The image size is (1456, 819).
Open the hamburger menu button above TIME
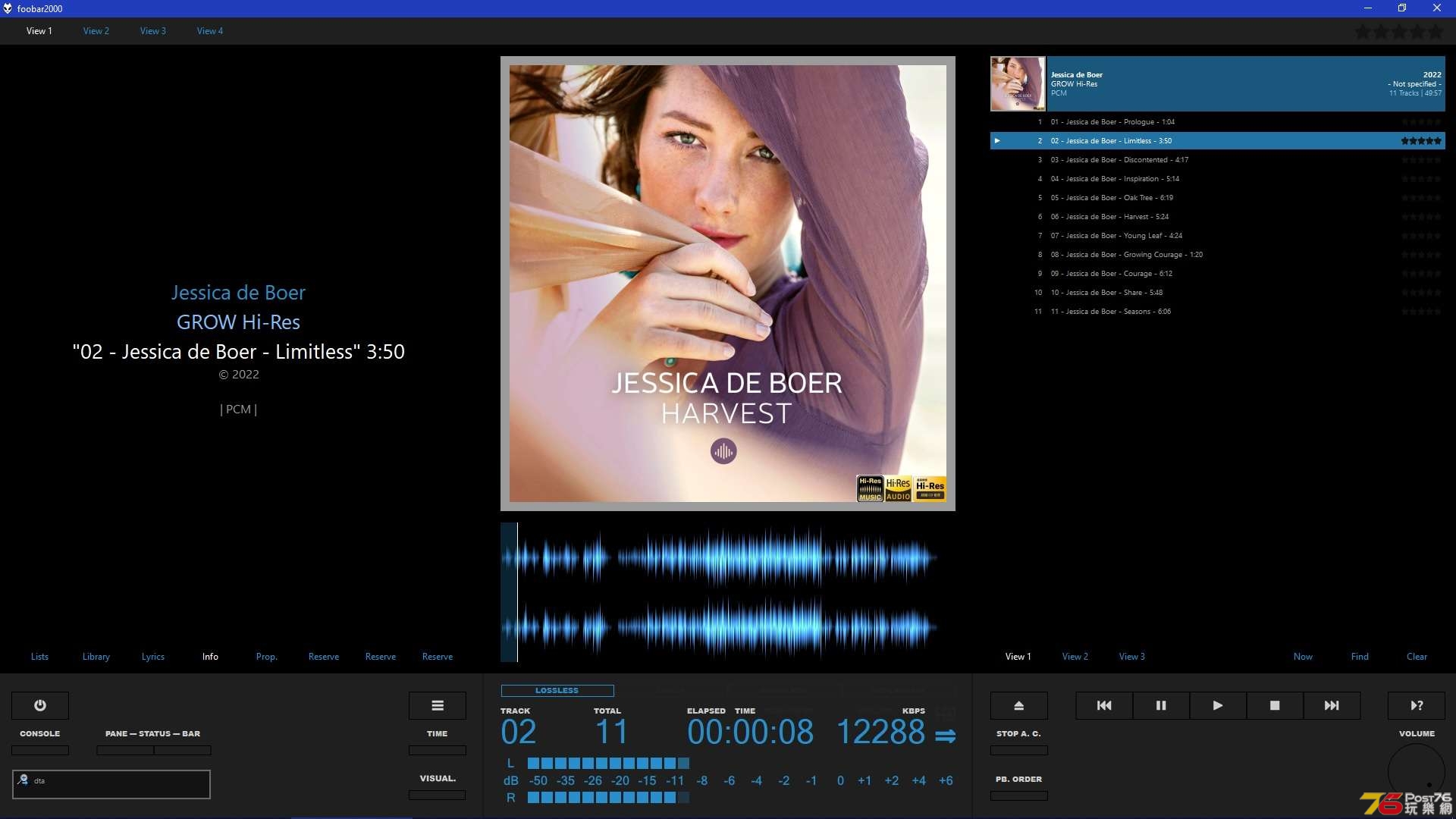click(x=438, y=705)
